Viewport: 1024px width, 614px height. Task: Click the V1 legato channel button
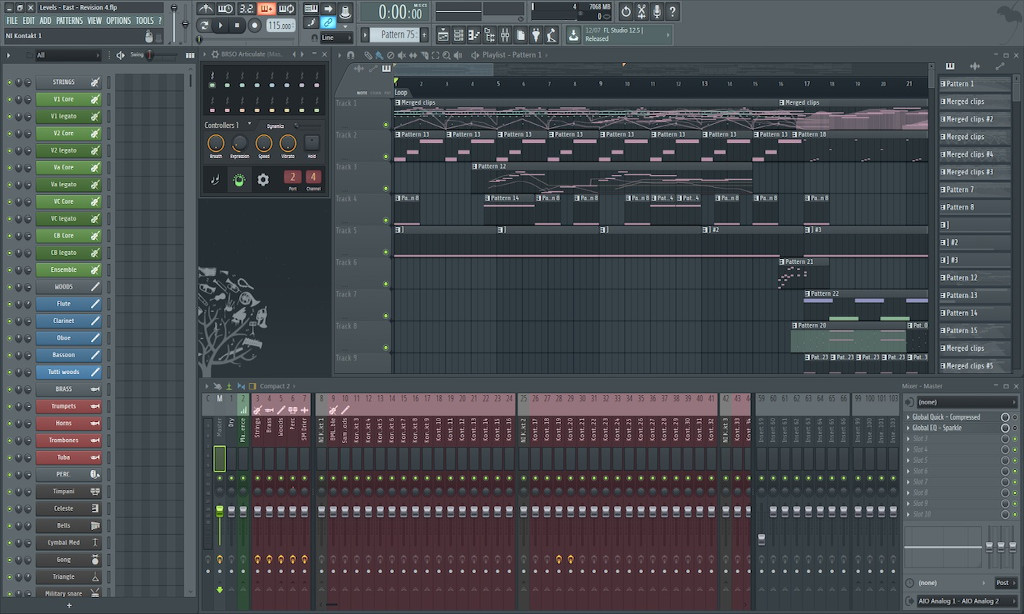[63, 116]
